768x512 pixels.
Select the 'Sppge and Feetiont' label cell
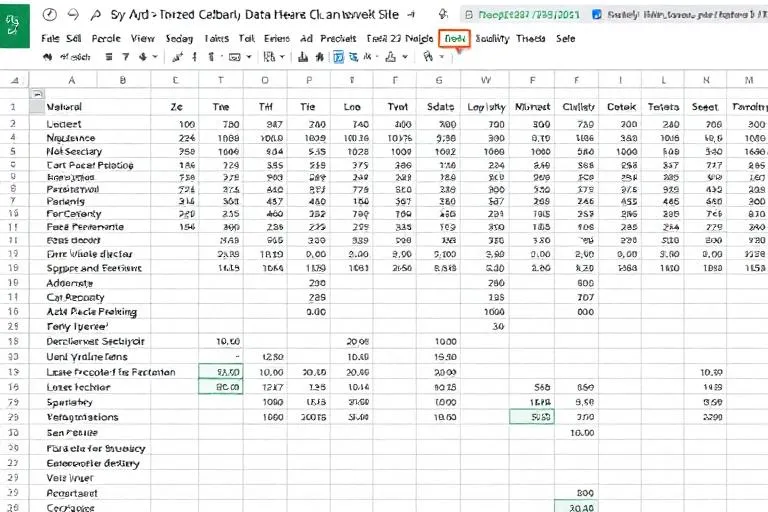click(x=90, y=268)
